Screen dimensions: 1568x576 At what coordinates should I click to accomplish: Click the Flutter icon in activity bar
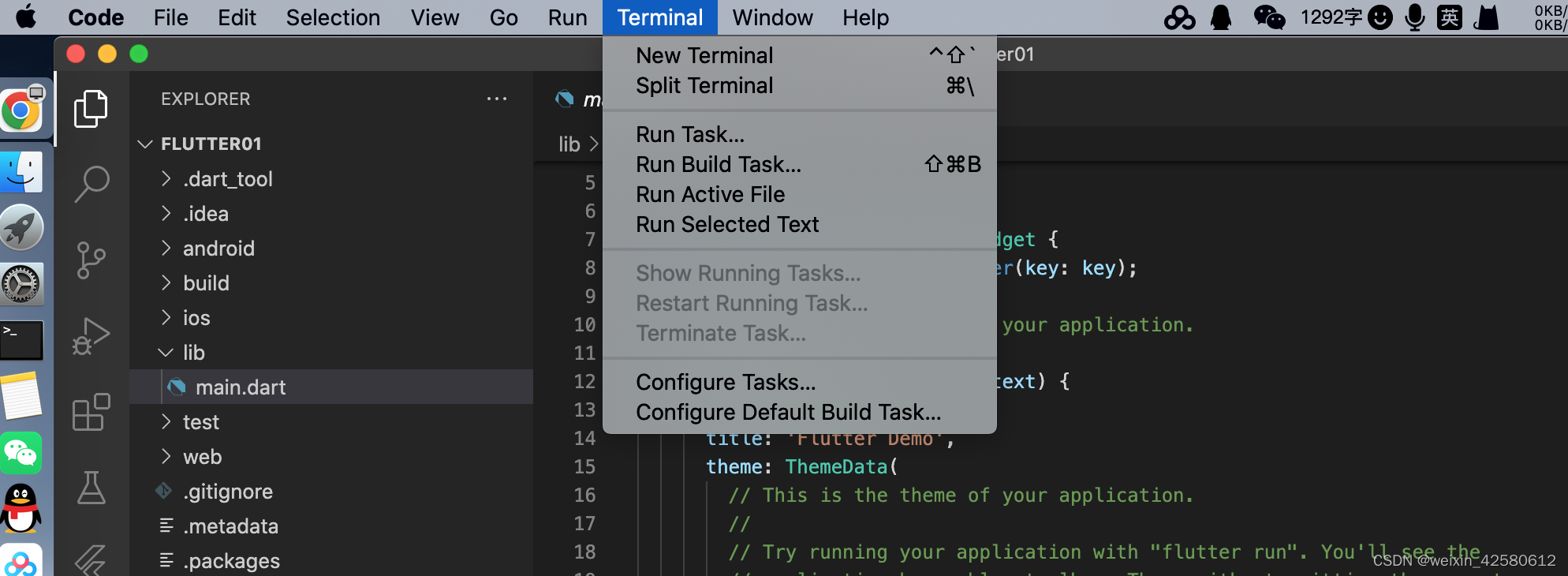pos(91,559)
